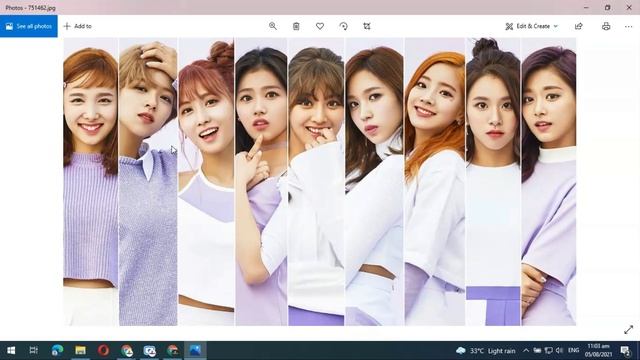Switch to the first Chrome taskbar icon

tap(127, 350)
